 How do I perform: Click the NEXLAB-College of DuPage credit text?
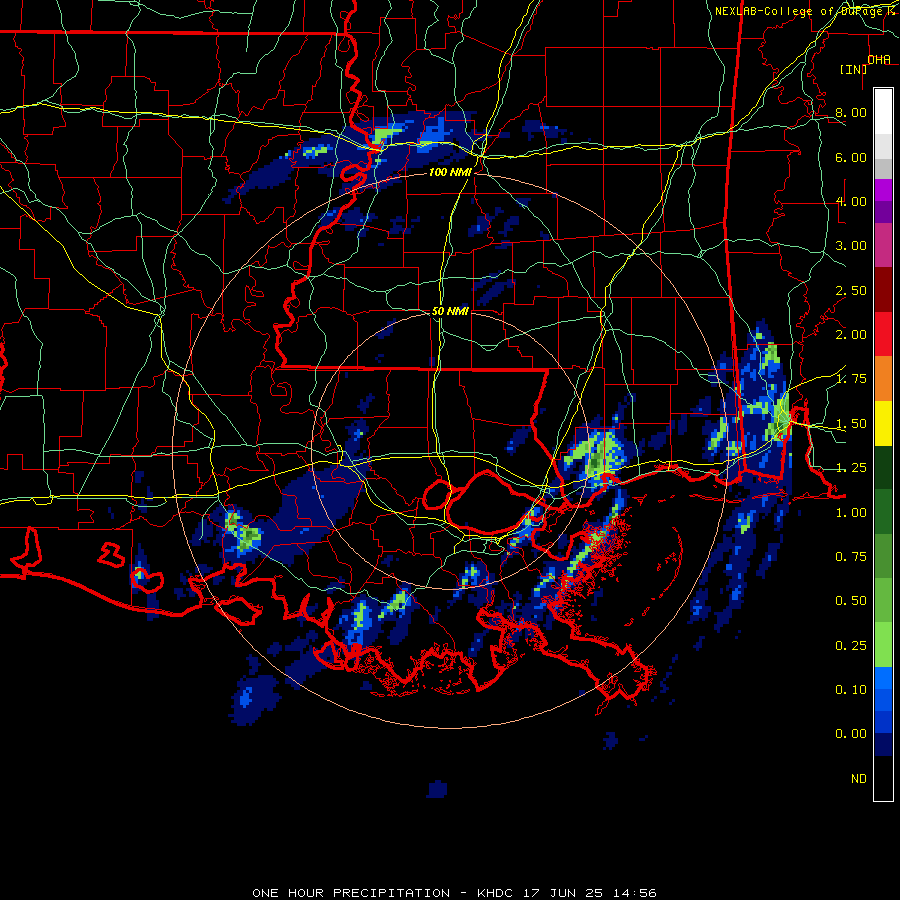(x=804, y=11)
